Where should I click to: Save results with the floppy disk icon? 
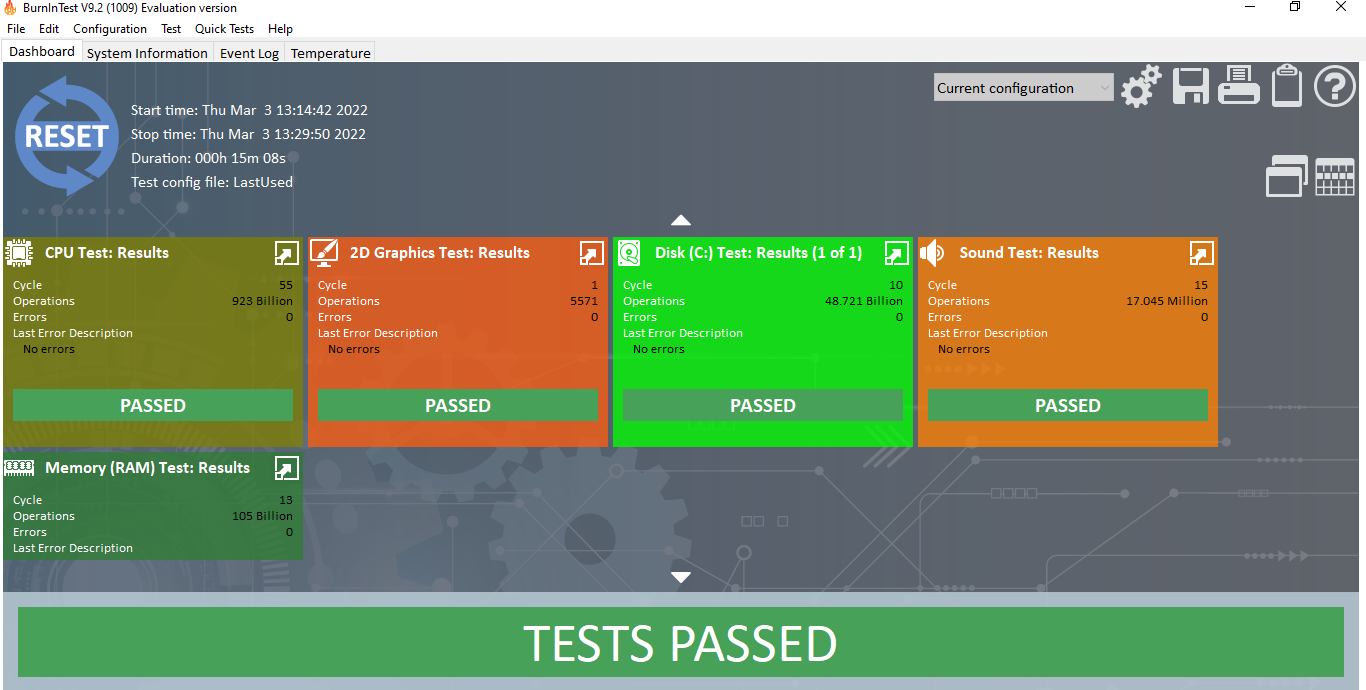[1190, 87]
